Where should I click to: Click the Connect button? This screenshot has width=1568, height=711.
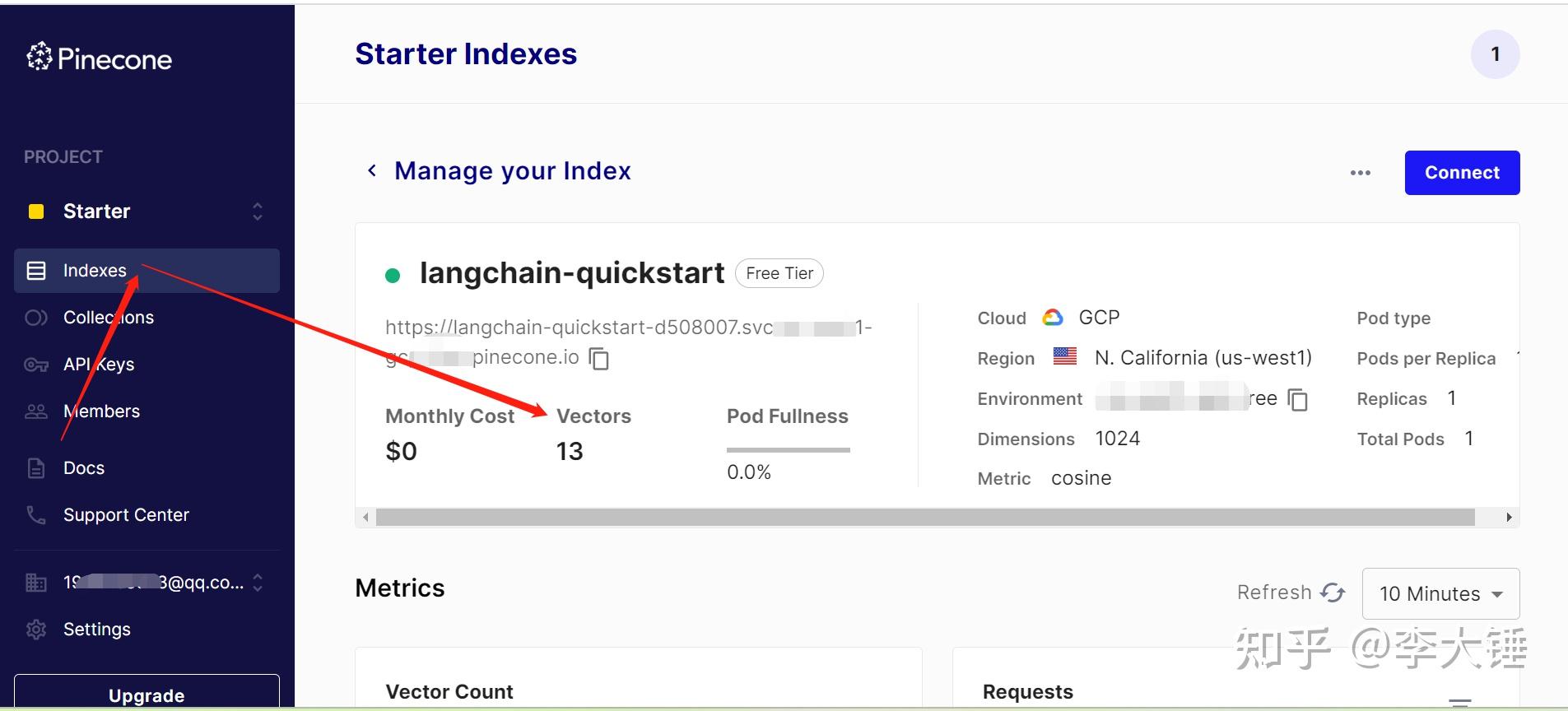(1462, 173)
